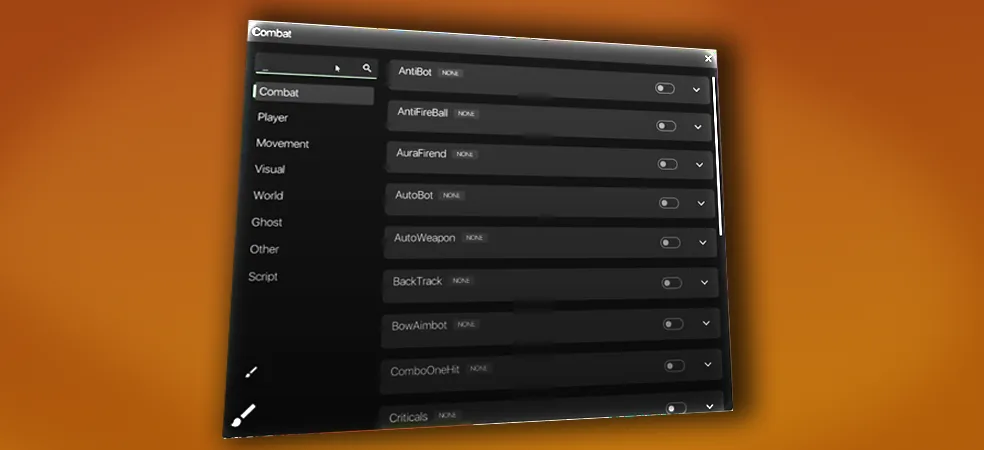Focus the search input field
This screenshot has height=450, width=984.
click(295, 67)
